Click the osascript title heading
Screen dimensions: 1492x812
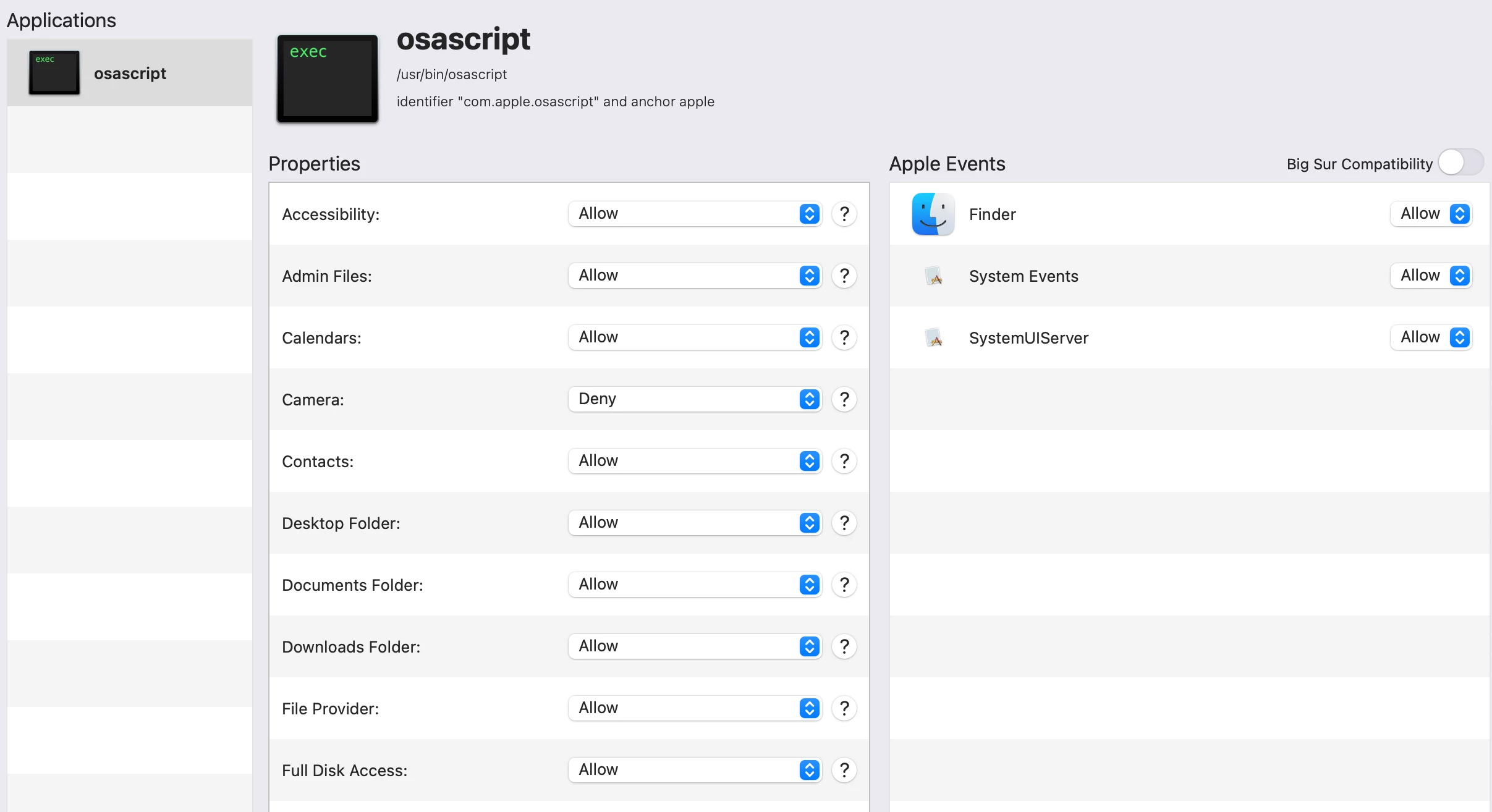(463, 40)
